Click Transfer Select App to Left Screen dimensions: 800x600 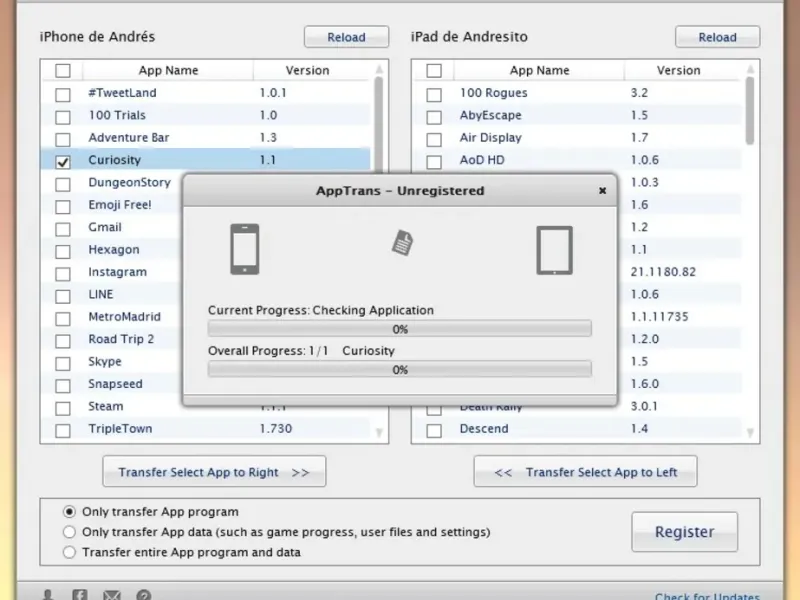pos(585,471)
